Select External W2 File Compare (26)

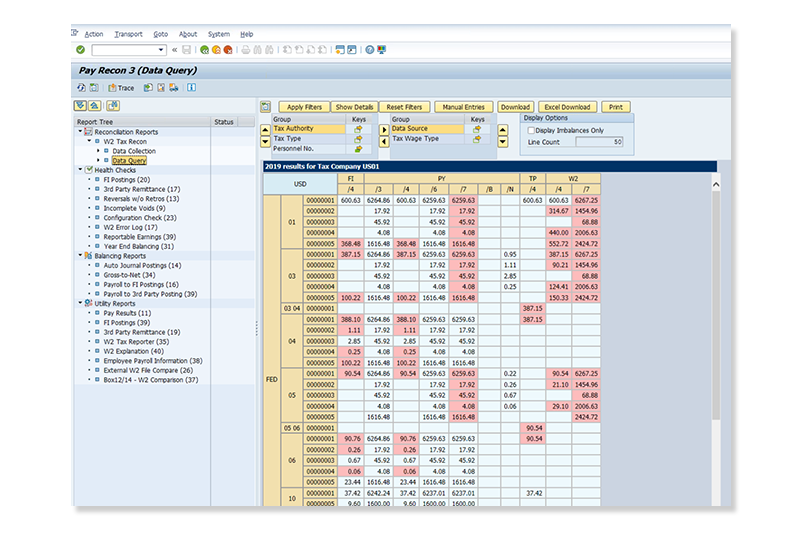click(148, 370)
